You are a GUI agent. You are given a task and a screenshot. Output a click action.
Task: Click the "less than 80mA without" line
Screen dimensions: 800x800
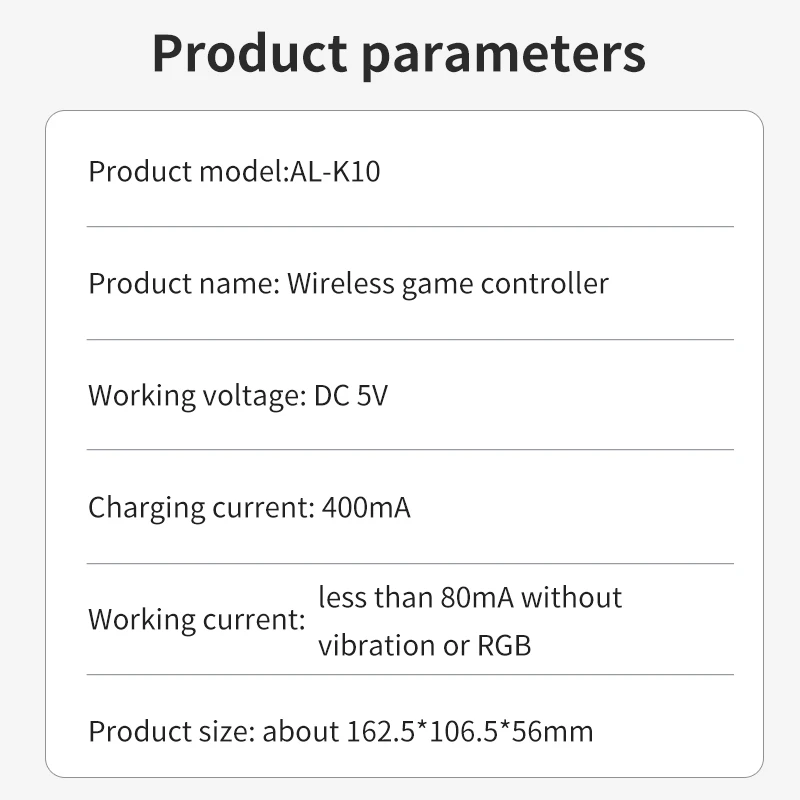(470, 597)
